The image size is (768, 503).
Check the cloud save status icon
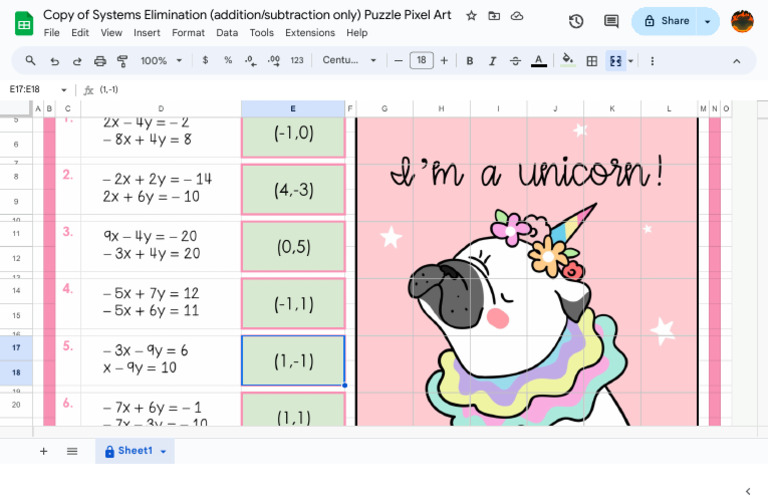pyautogui.click(x=517, y=16)
